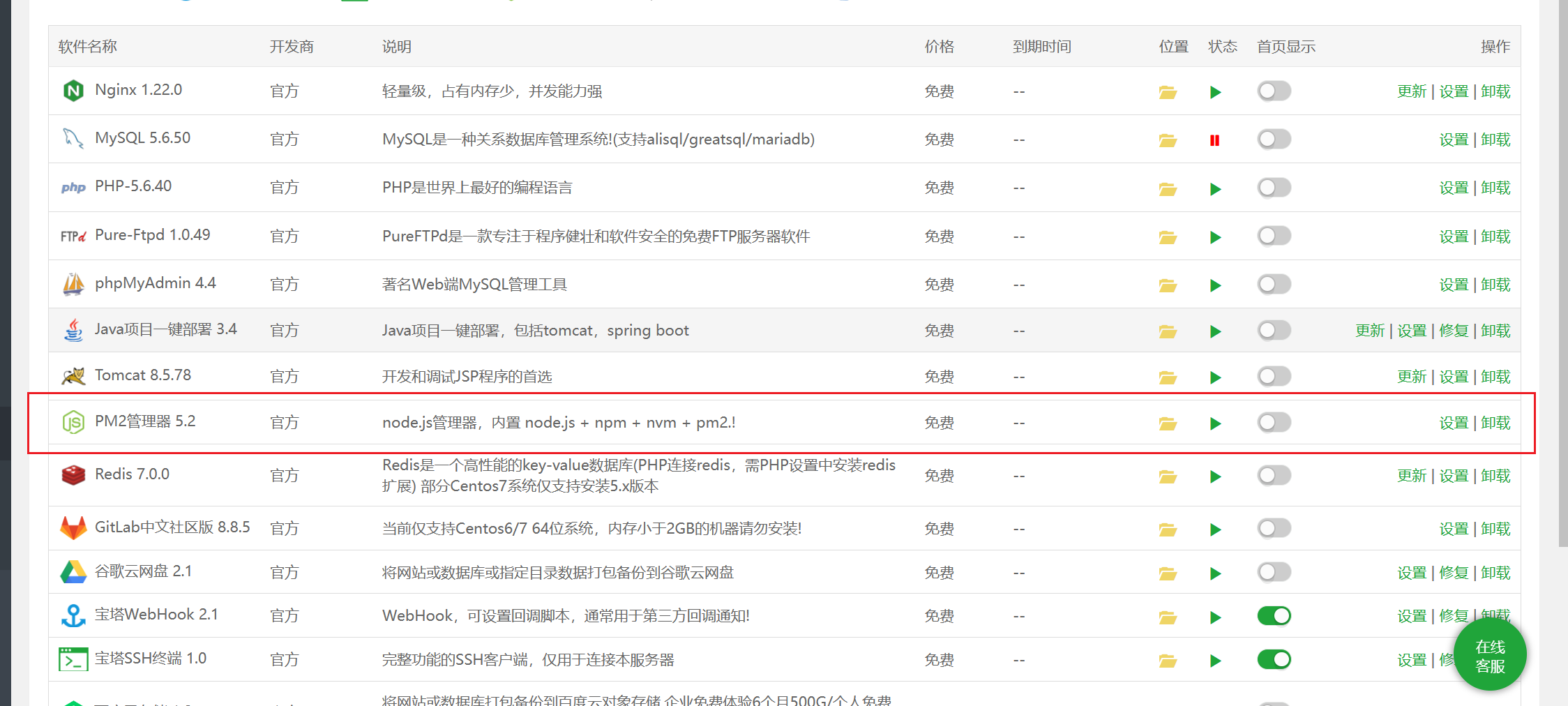Viewport: 1568px width, 706px height.
Task: Click 修复 for Java项目一键部署
Action: [x=1454, y=331]
